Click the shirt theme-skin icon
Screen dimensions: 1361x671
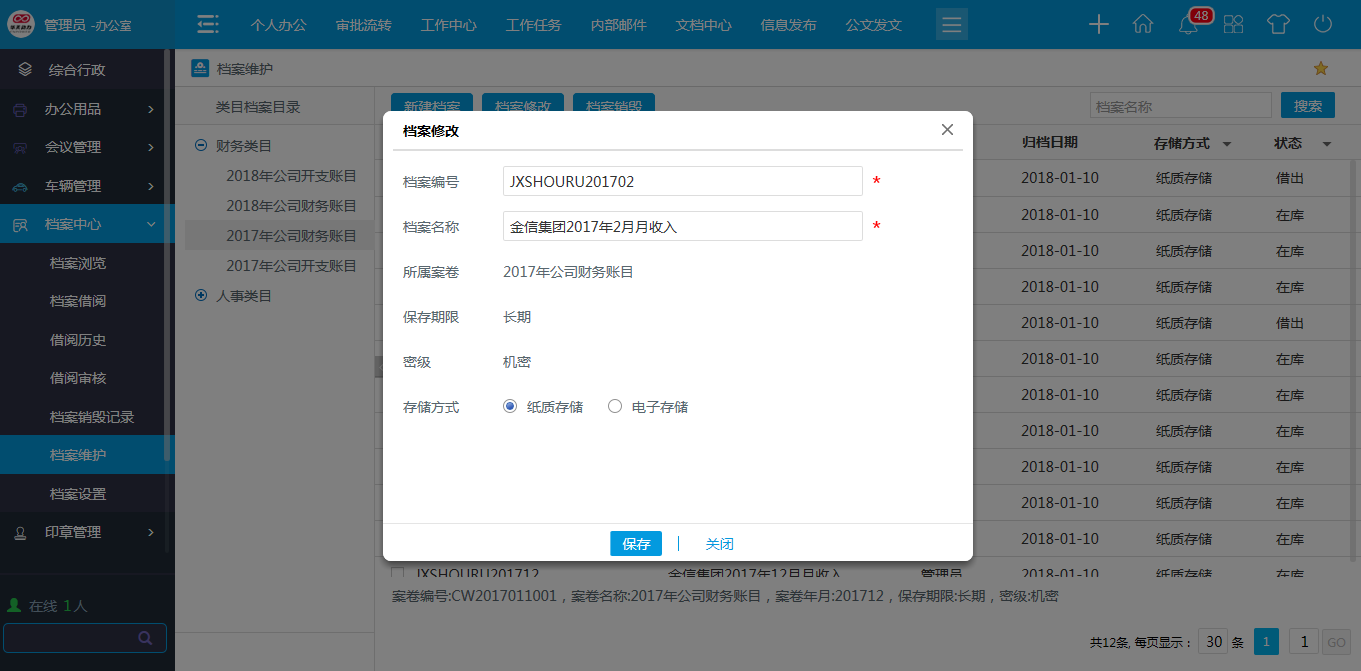click(x=1278, y=24)
